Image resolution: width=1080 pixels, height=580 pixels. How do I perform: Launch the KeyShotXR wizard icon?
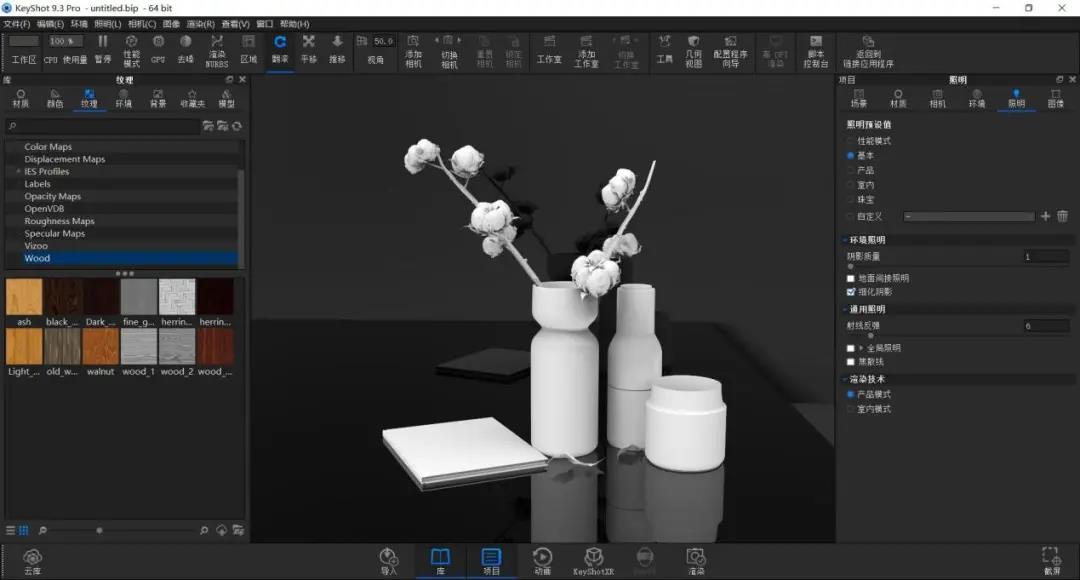point(593,561)
